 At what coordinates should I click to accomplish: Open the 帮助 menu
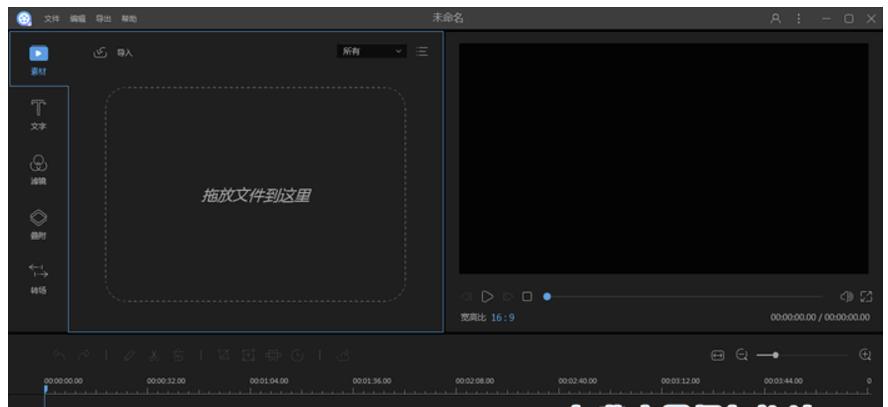click(129, 19)
